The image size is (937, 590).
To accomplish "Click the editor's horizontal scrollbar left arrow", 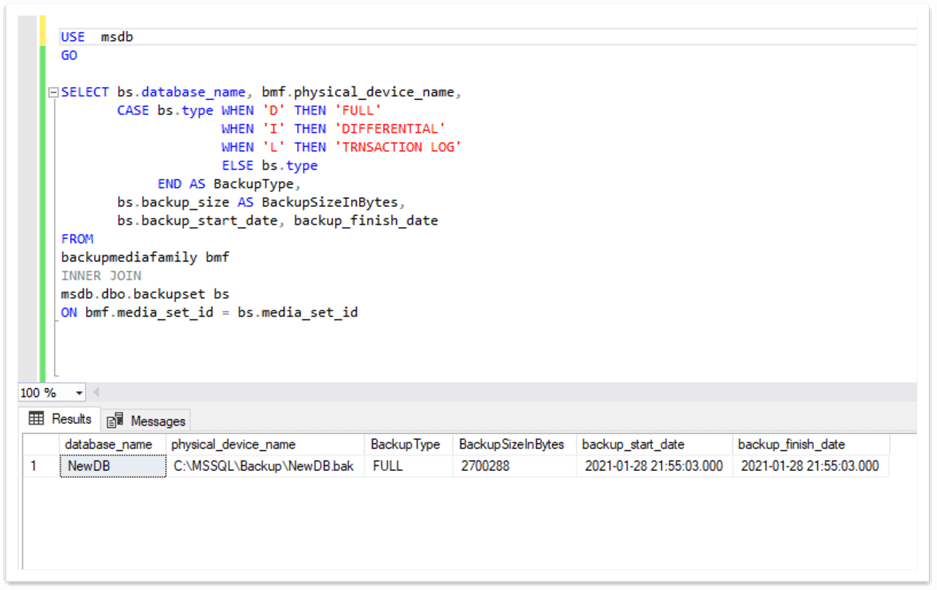I will pos(98,393).
